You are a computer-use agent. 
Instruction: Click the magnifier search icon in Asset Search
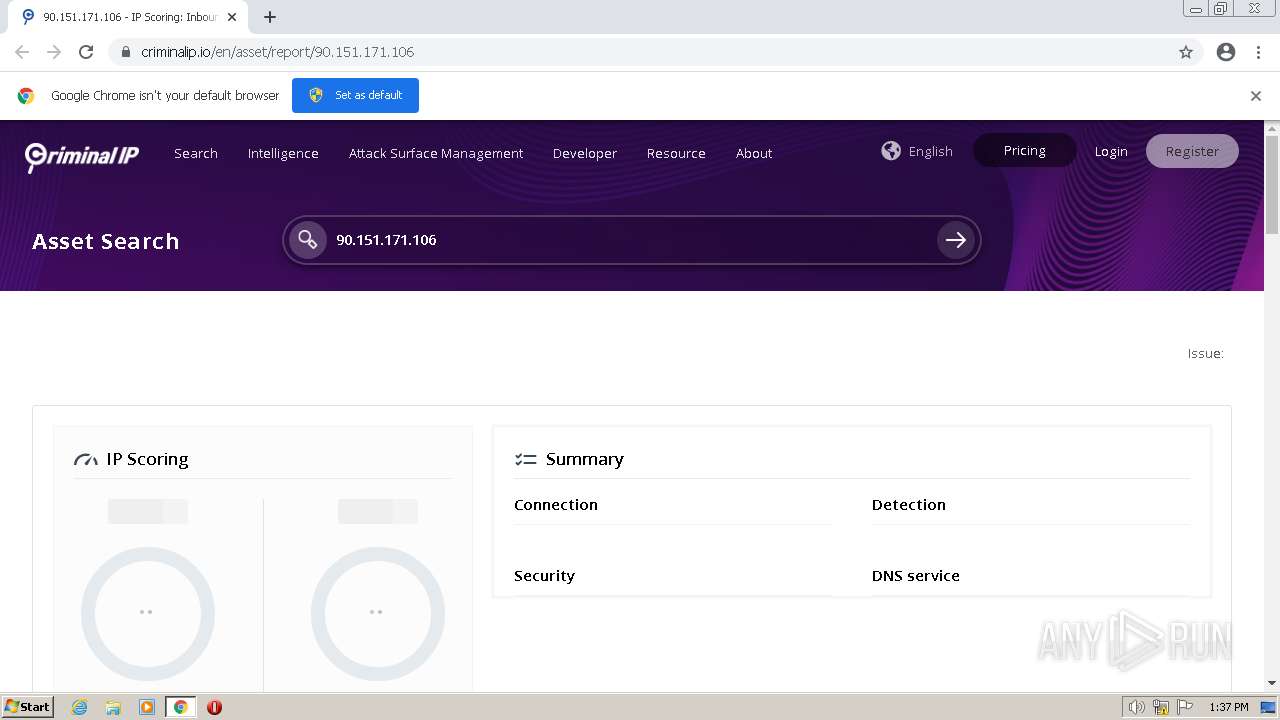point(308,240)
